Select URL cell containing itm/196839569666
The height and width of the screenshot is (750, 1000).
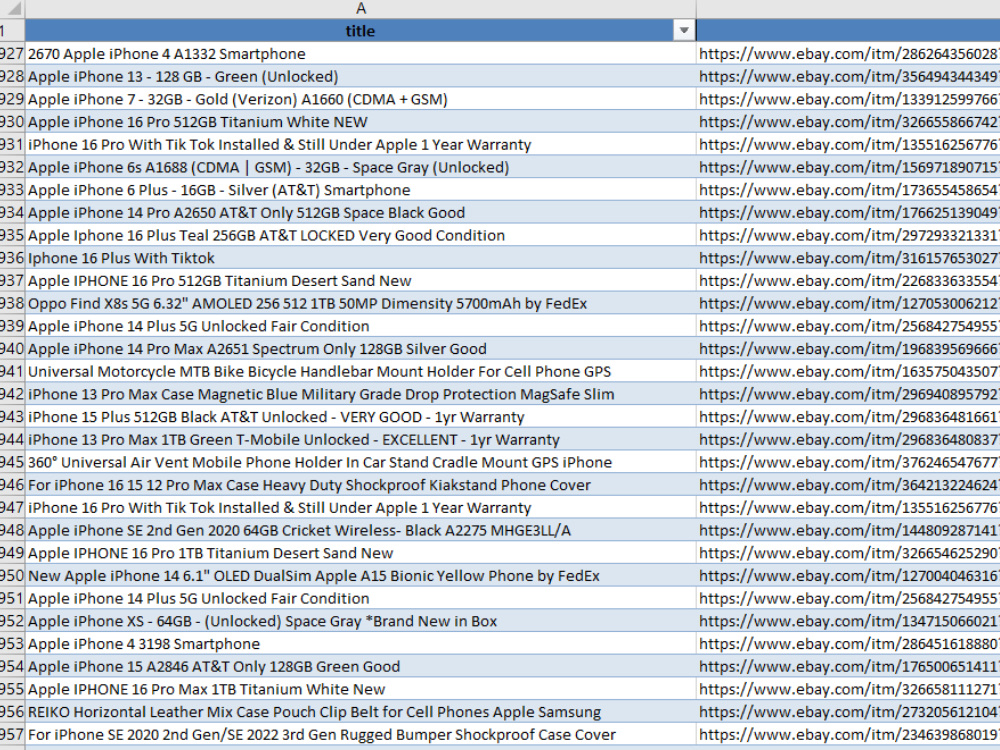[848, 349]
